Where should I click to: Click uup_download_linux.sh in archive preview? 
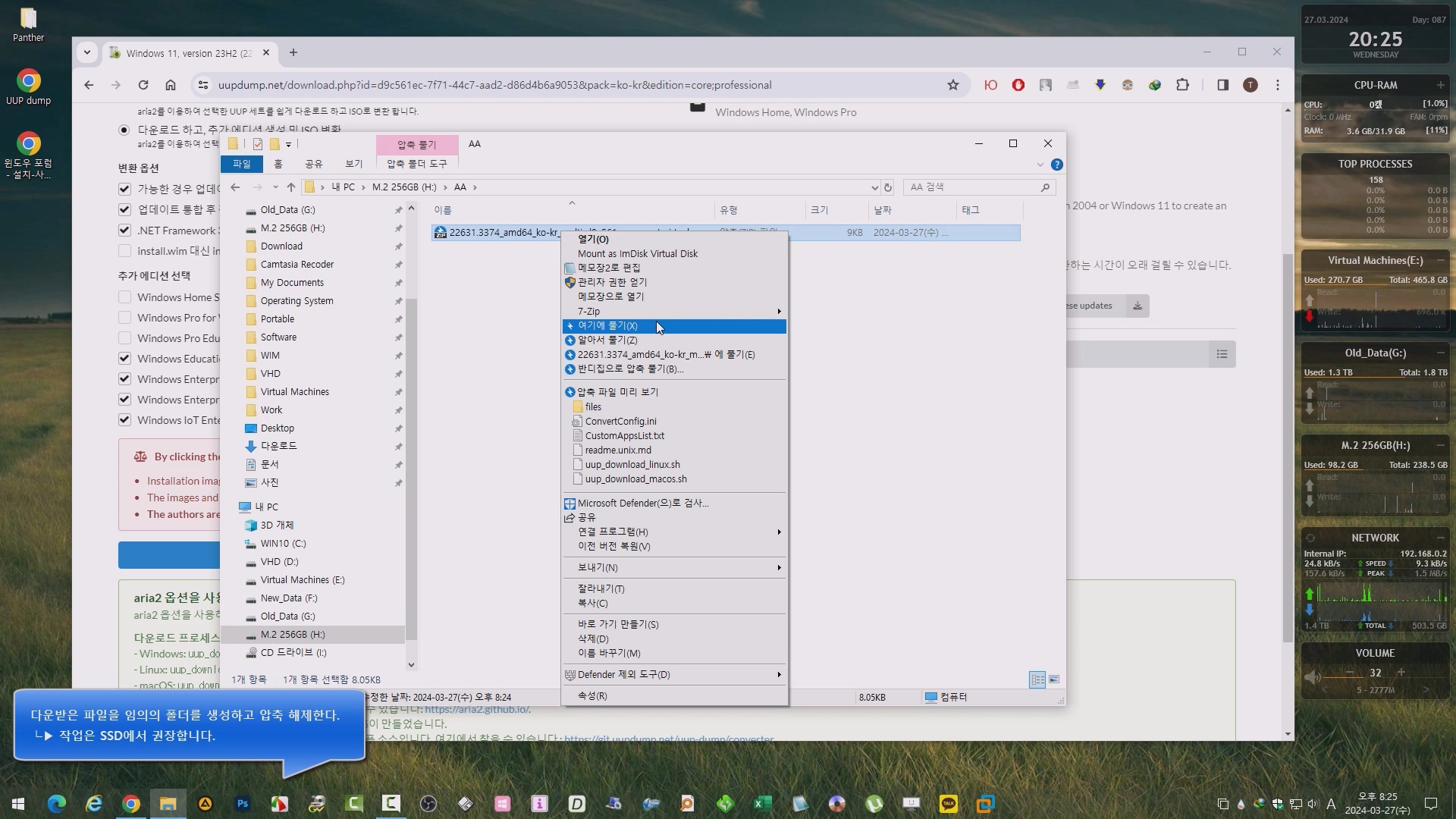pyautogui.click(x=632, y=465)
